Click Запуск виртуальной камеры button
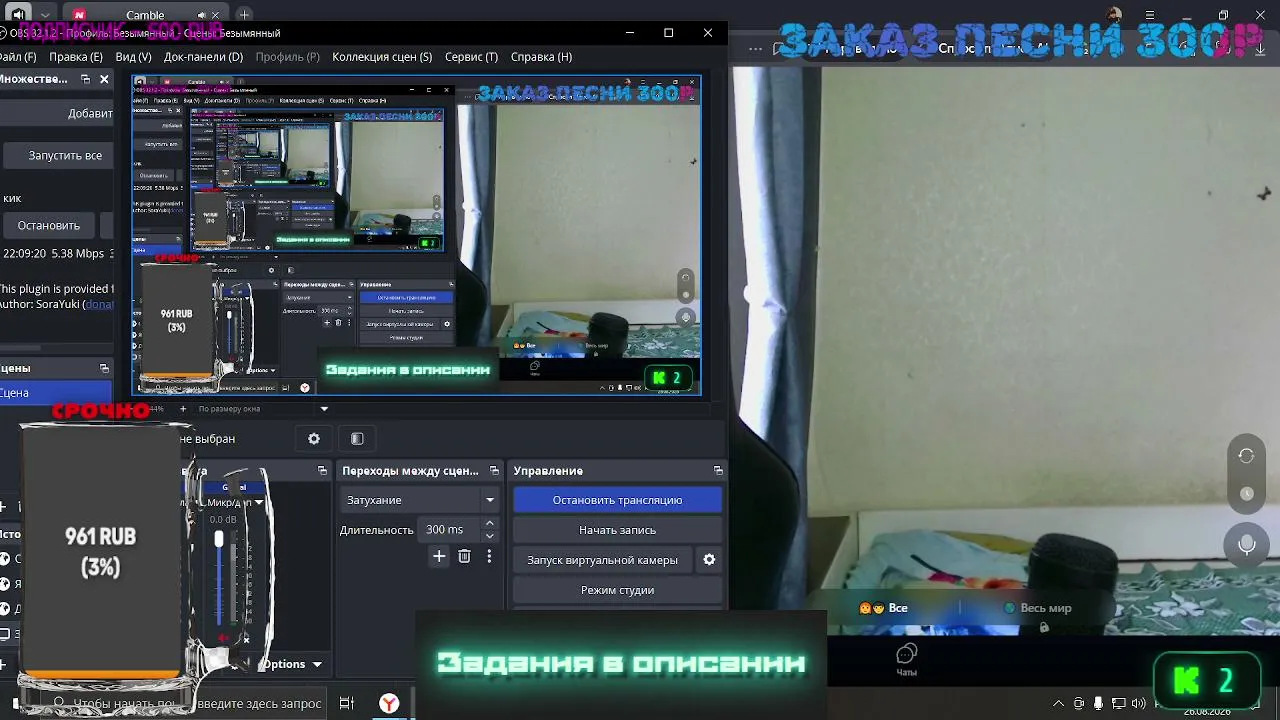The width and height of the screenshot is (1280, 720). [x=602, y=560]
